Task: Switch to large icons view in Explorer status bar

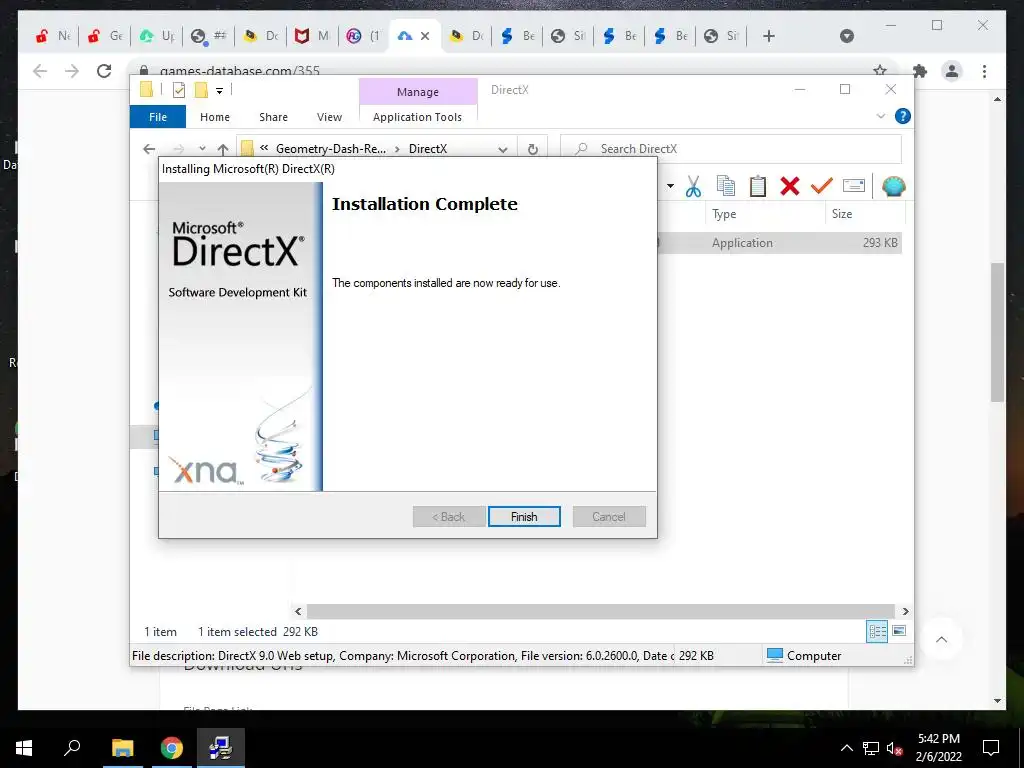Action: tap(899, 631)
